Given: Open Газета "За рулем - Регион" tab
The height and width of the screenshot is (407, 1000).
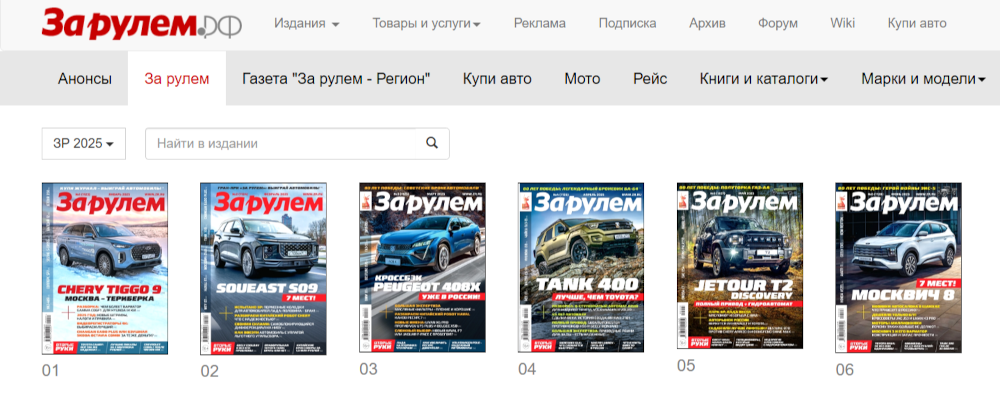Looking at the screenshot, I should [x=336, y=79].
